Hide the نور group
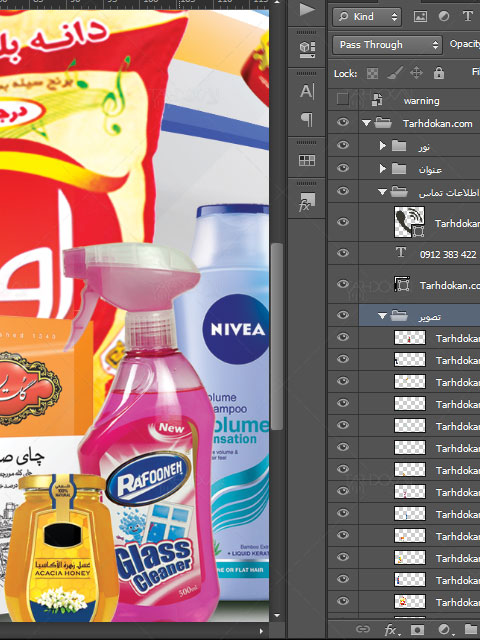 click(343, 145)
